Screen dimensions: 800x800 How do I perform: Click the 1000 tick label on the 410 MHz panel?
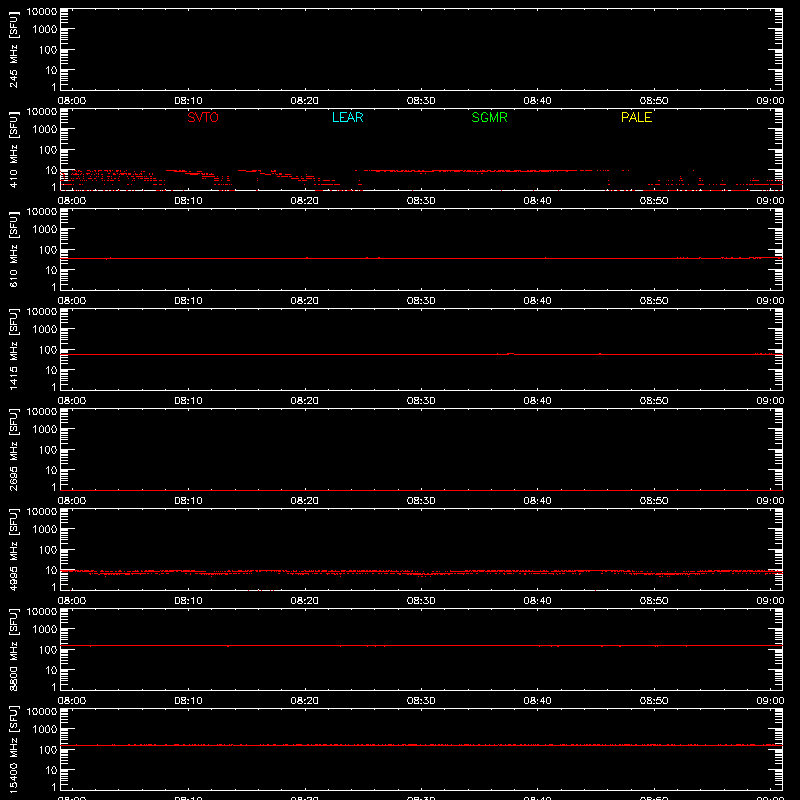[x=45, y=130]
